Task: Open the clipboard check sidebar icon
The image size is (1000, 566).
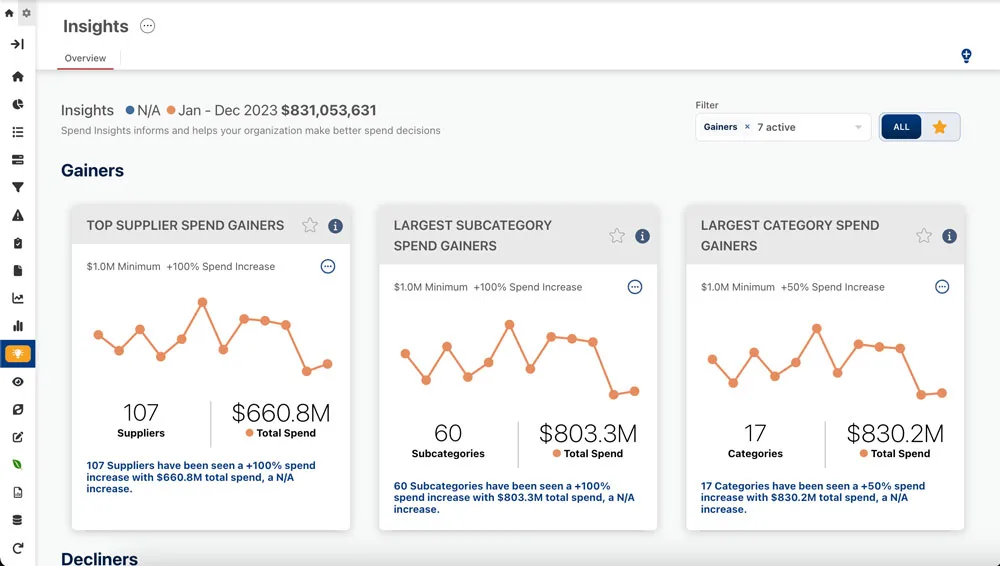Action: (18, 243)
